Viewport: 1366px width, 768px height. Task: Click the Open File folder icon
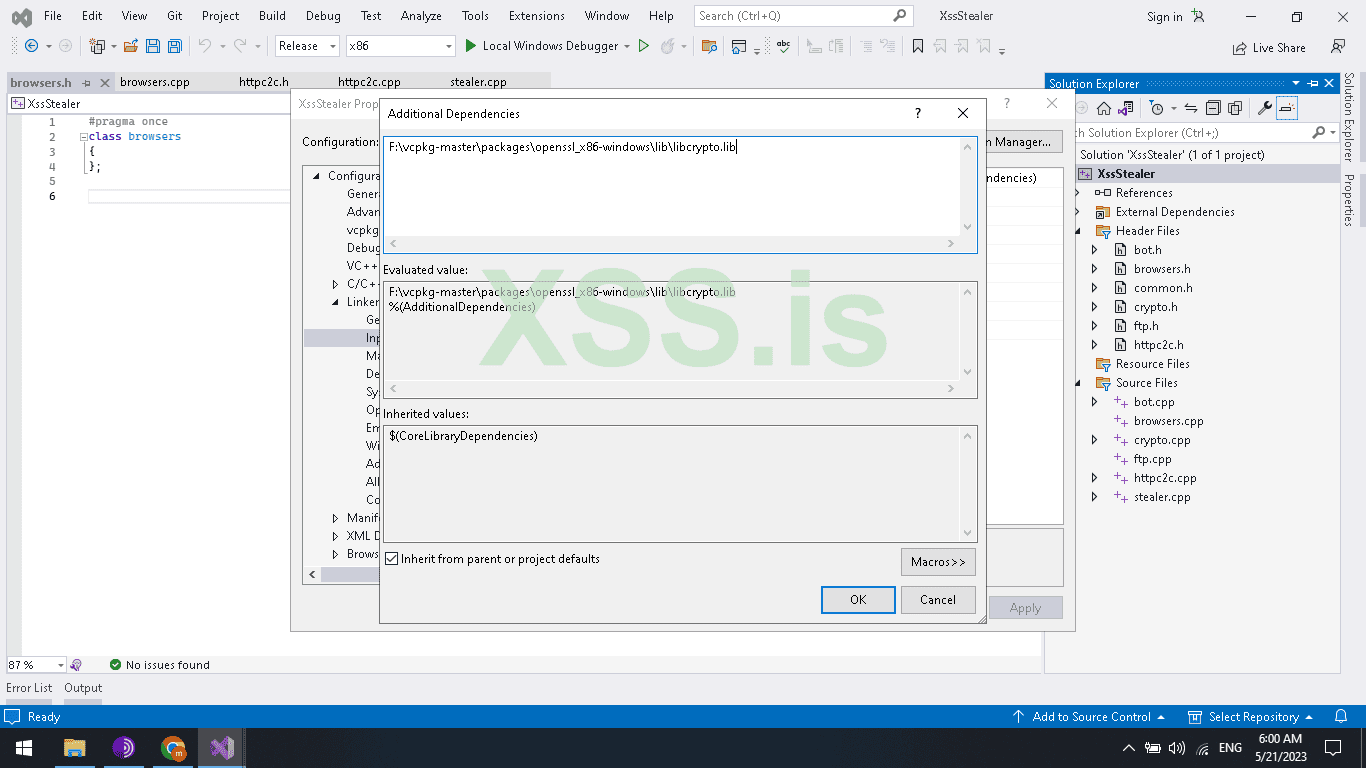click(x=131, y=46)
